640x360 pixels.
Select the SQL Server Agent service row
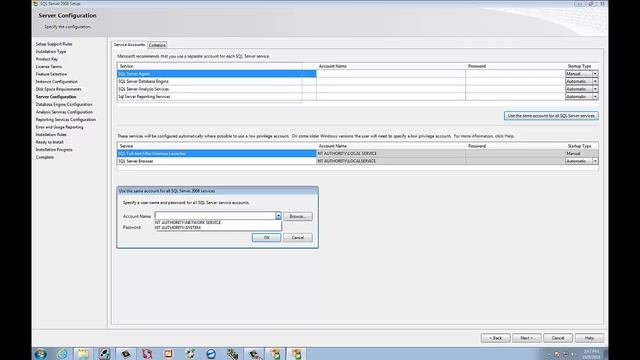pos(216,74)
